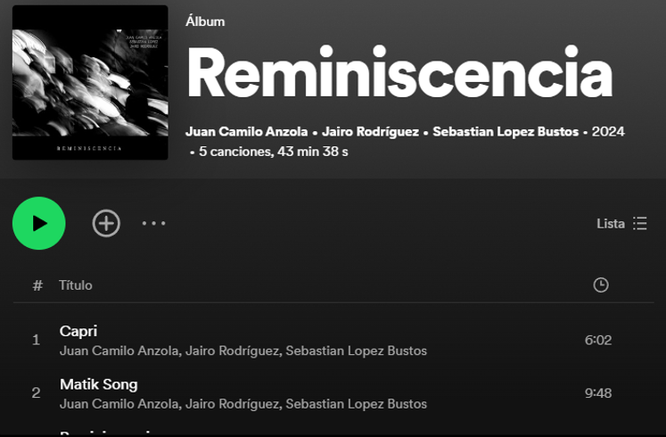The height and width of the screenshot is (437, 666).
Task: Save album to library with plus icon
Action: click(x=106, y=223)
